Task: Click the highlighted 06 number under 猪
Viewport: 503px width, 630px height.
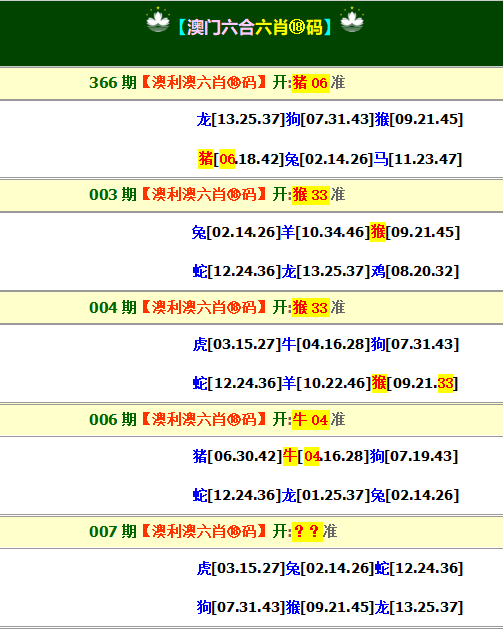Action: 227,159
